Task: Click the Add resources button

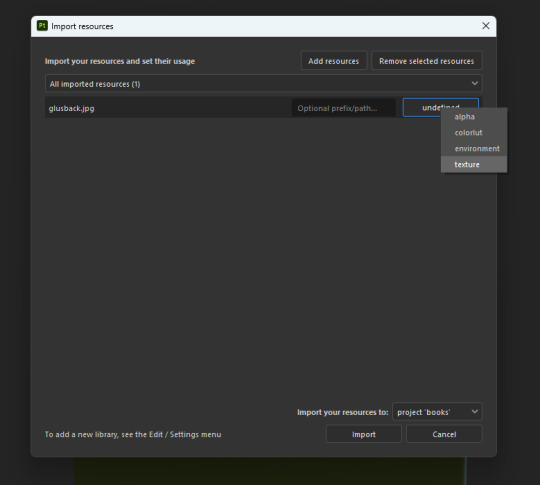Action: click(334, 61)
